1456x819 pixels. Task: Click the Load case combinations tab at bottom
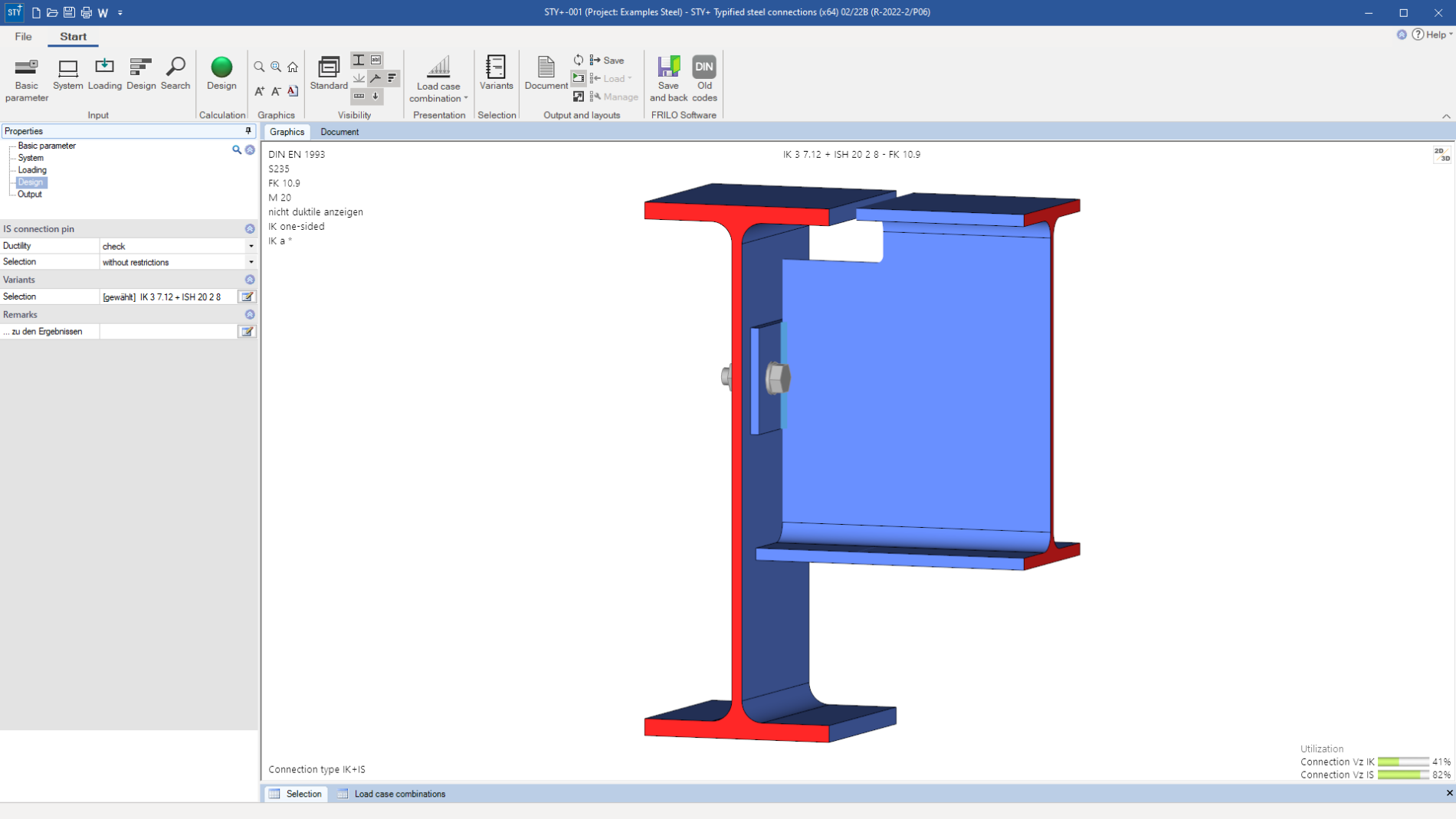pyautogui.click(x=398, y=794)
